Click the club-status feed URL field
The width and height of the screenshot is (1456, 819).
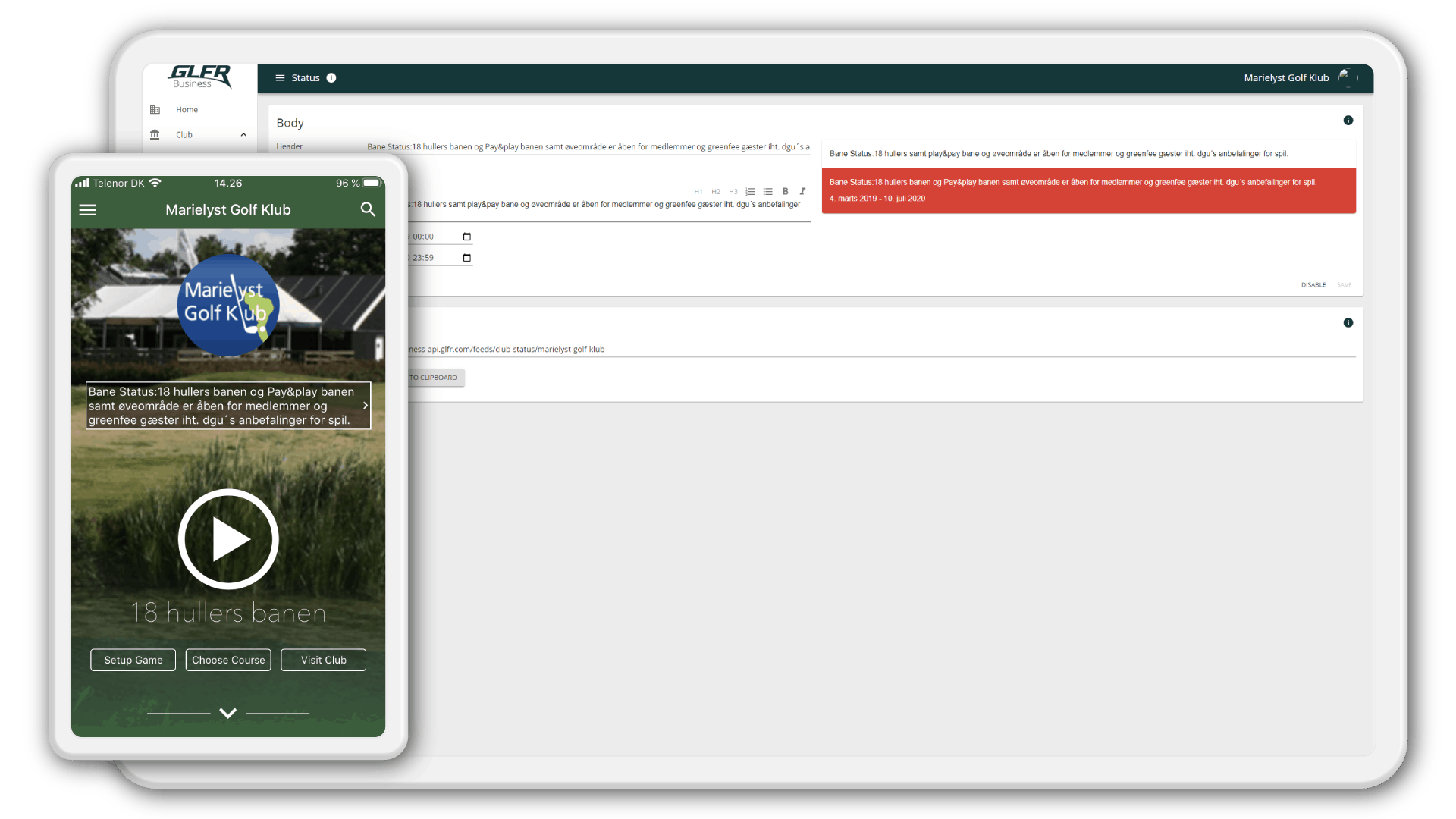(881, 350)
